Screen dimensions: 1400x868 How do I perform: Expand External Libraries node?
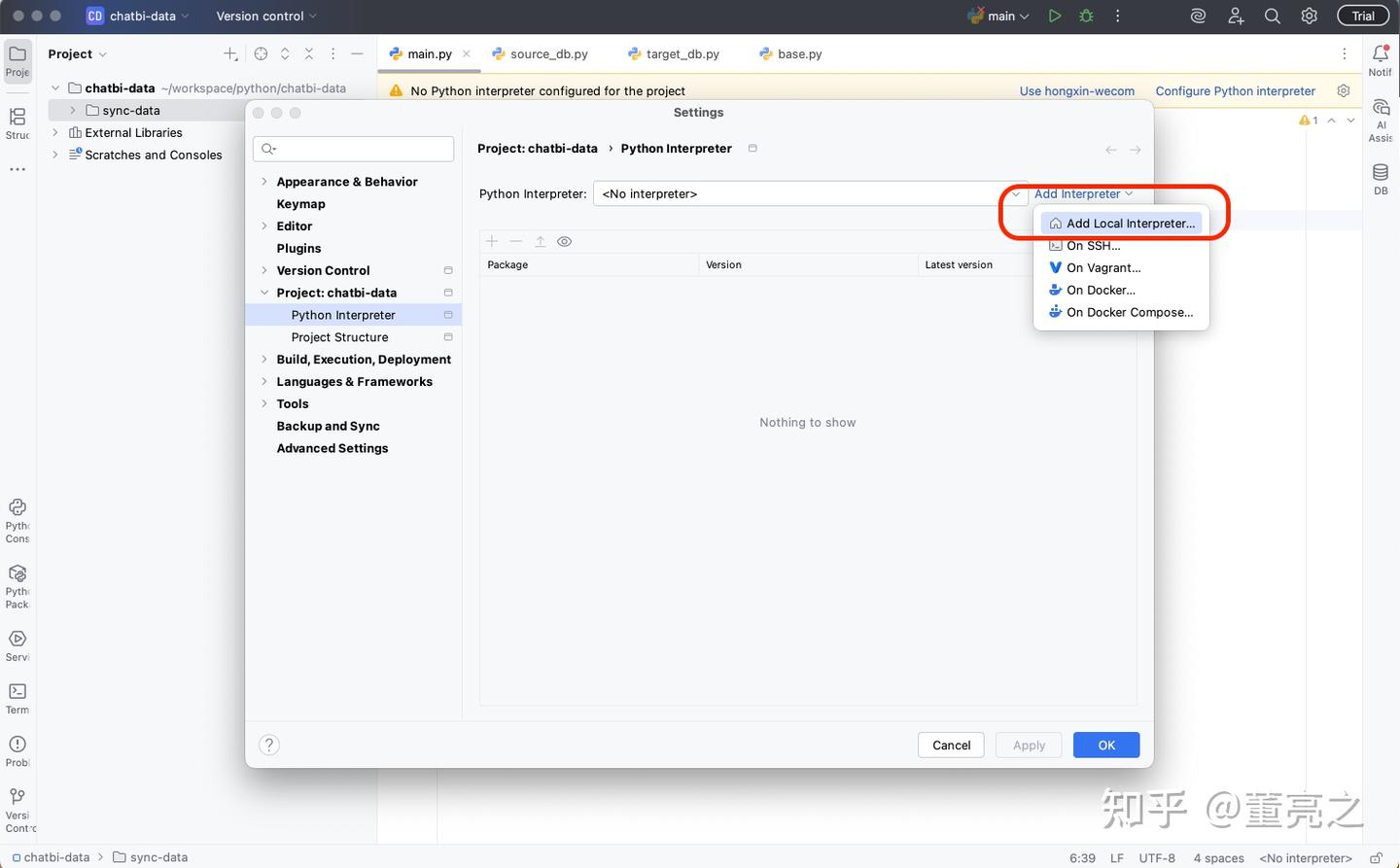(x=55, y=133)
